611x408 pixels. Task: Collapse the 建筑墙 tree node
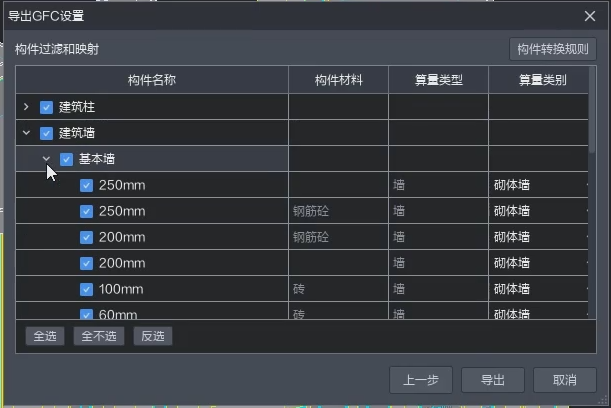[x=26, y=133]
